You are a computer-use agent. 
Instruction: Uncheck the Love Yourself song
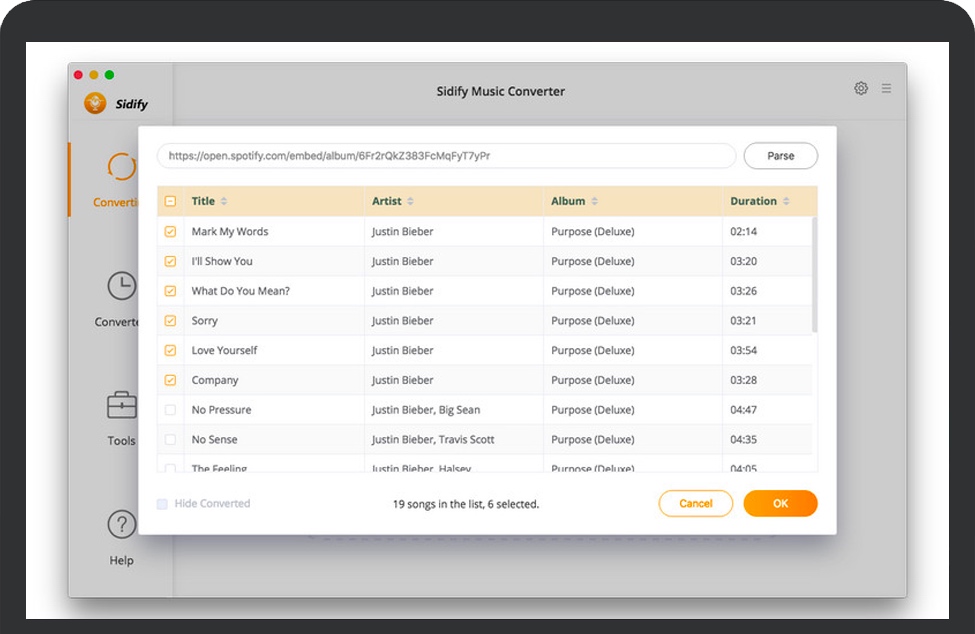pos(170,350)
